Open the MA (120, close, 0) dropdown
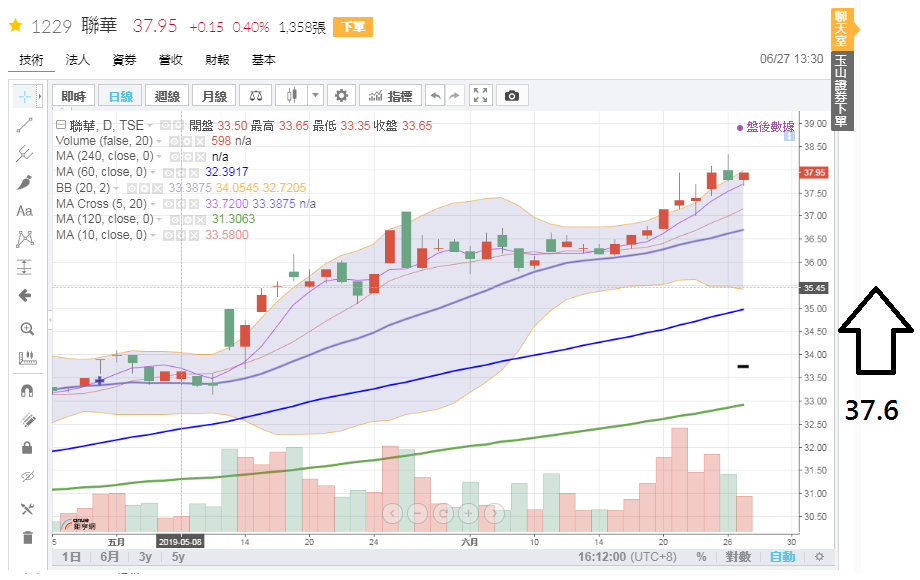 tap(160, 219)
